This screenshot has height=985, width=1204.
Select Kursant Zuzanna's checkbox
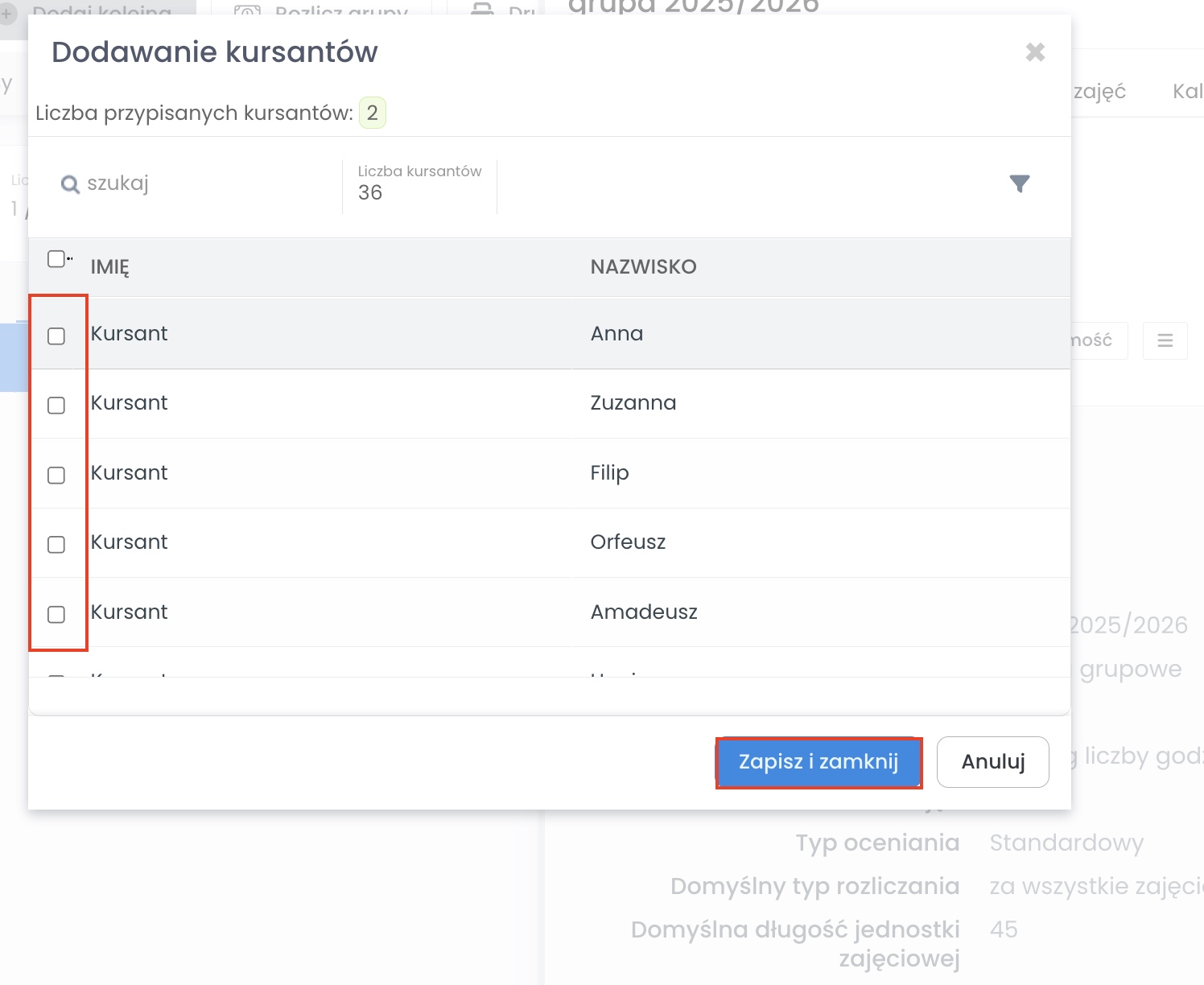[56, 405]
